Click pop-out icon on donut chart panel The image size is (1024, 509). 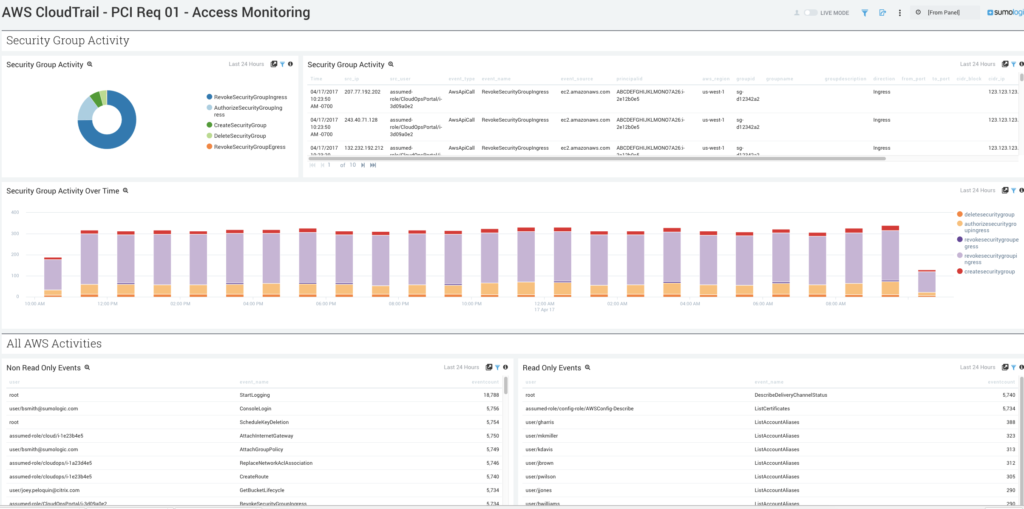(274, 64)
